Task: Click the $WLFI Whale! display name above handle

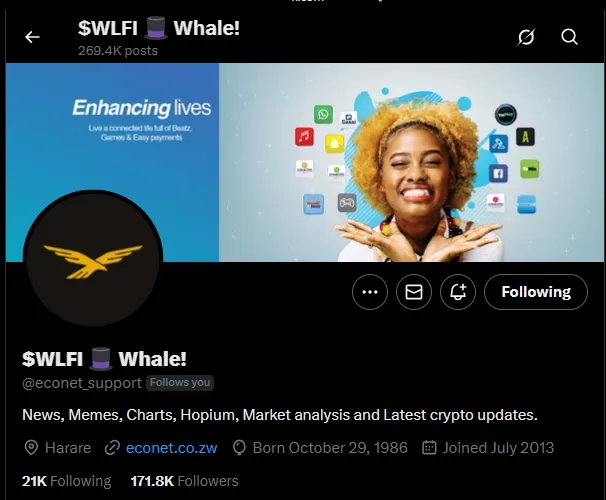Action: [104, 359]
